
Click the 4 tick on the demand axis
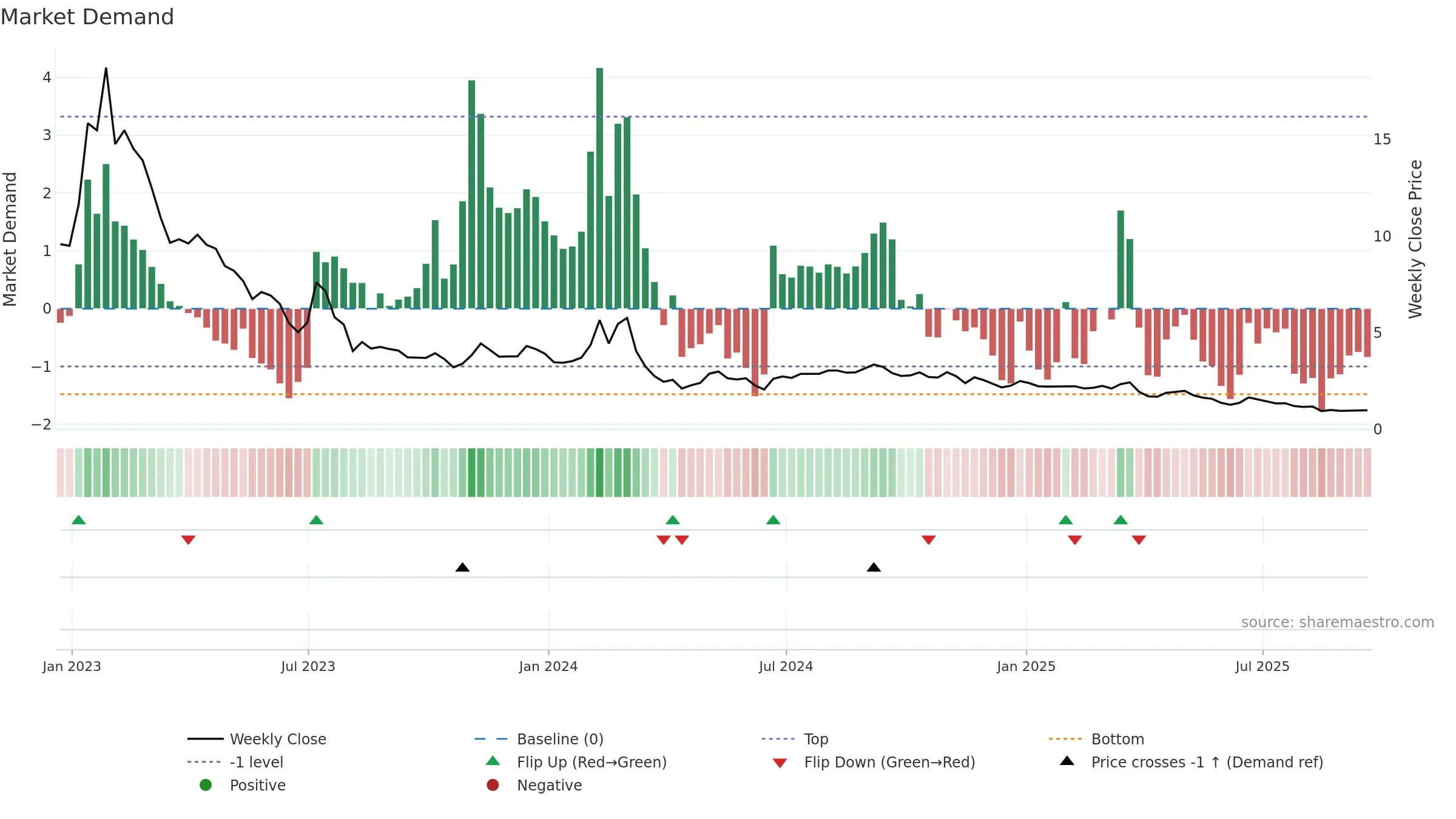click(47, 78)
